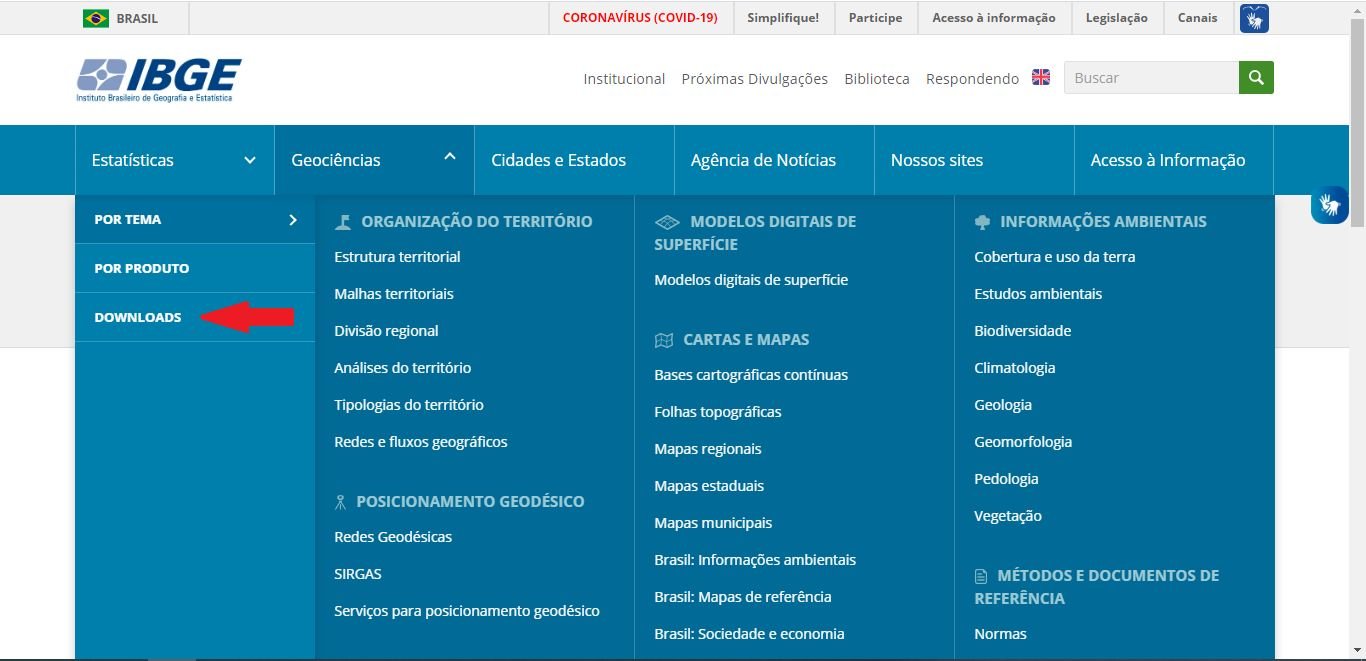Click the IBGE logo

(159, 79)
